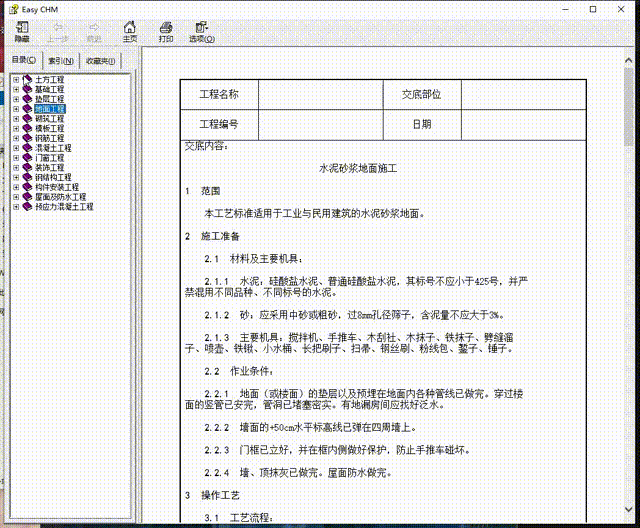Expand the 预应力混凝土工程 tree node
Viewport: 640px width, 528px height.
pyautogui.click(x=16, y=207)
